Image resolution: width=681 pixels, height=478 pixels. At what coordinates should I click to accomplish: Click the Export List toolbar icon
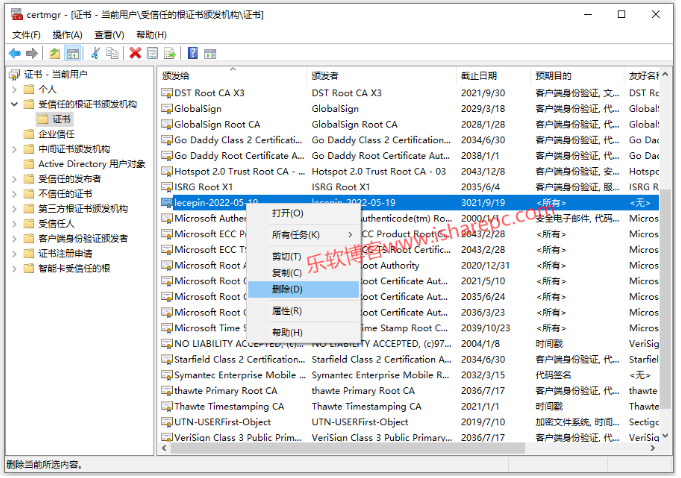[x=170, y=53]
